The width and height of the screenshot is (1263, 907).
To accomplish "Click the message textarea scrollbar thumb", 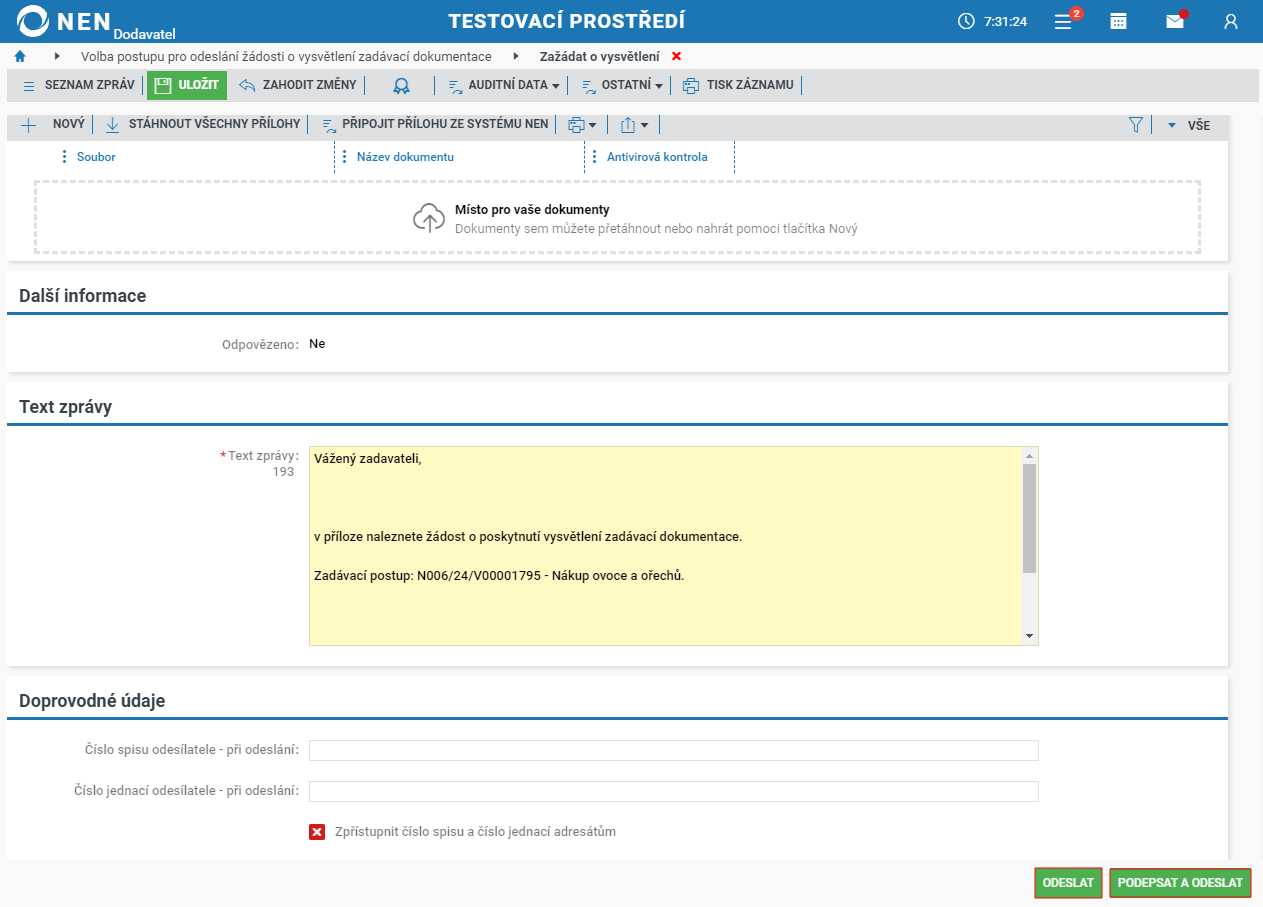I will click(1029, 518).
